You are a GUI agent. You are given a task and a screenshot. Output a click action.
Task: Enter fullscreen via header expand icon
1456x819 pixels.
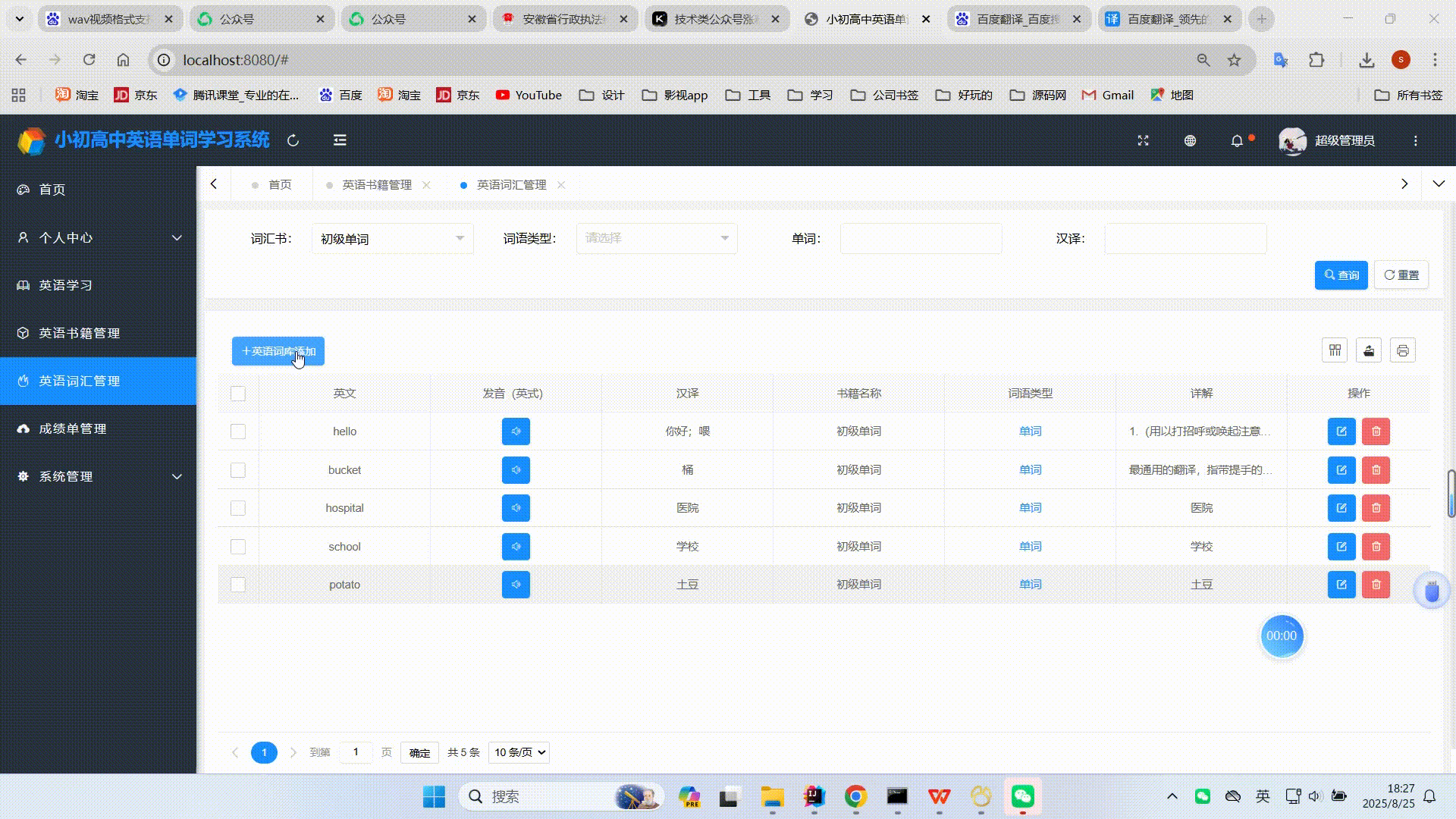tap(1143, 141)
